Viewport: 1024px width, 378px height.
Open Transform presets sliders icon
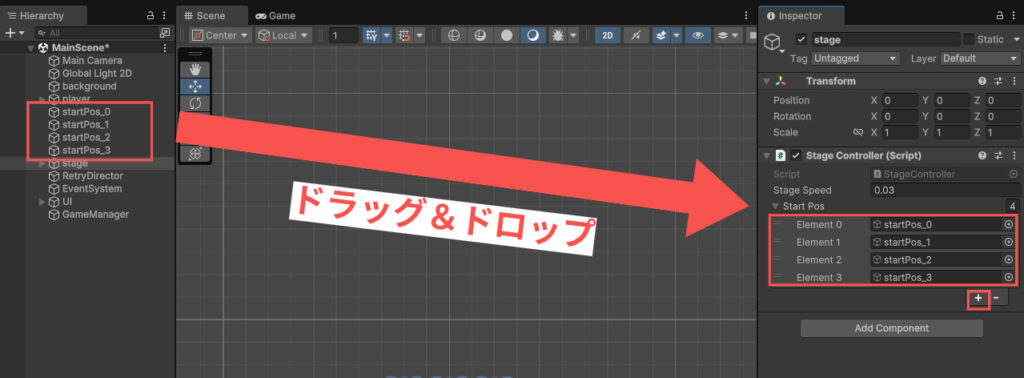998,82
